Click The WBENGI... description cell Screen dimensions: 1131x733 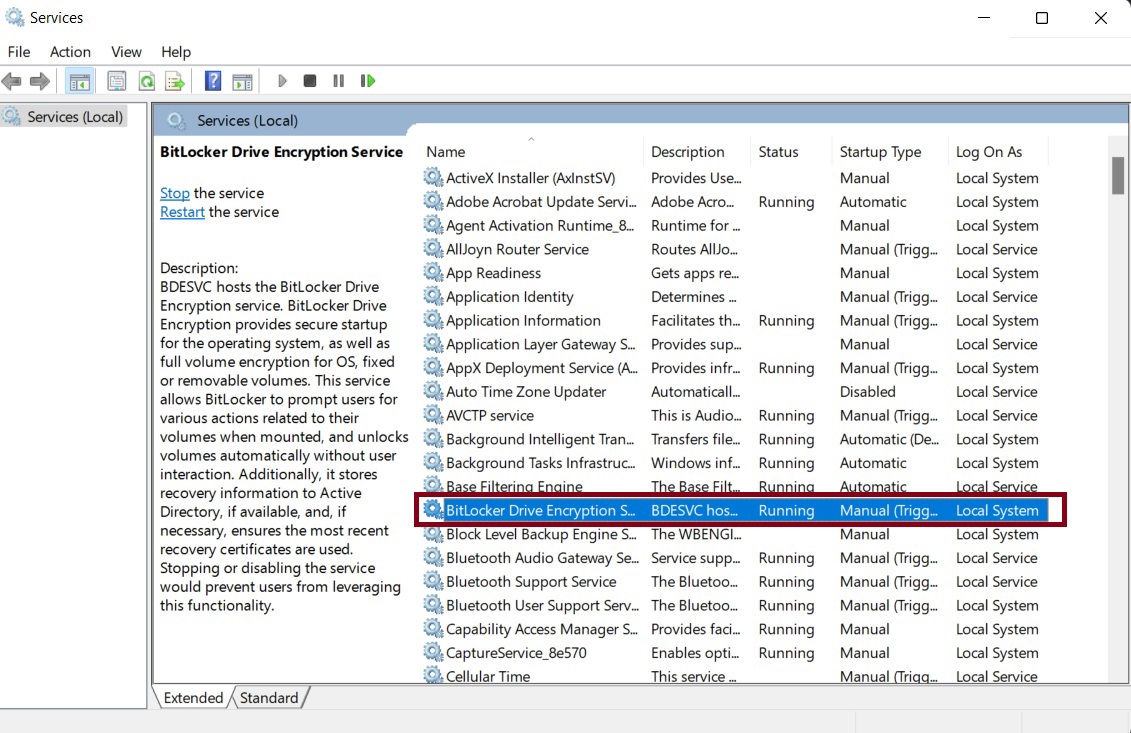696,534
